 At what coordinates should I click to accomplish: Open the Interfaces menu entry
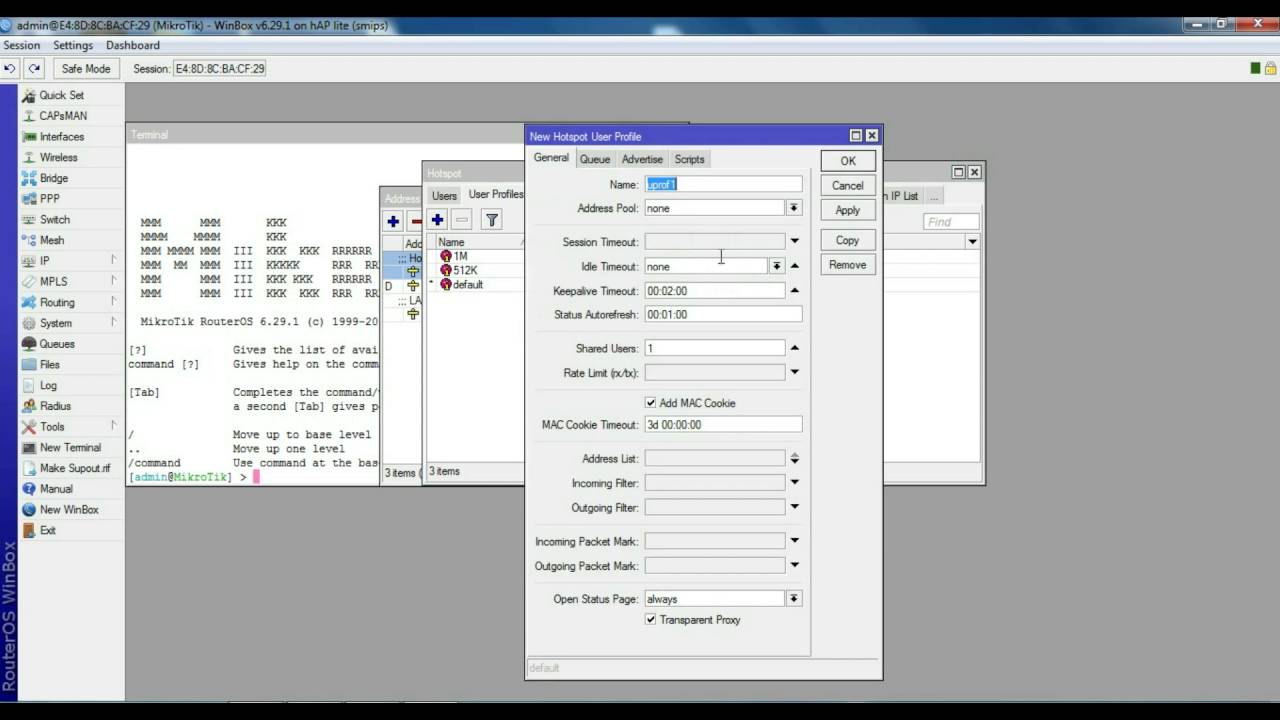tap(61, 137)
